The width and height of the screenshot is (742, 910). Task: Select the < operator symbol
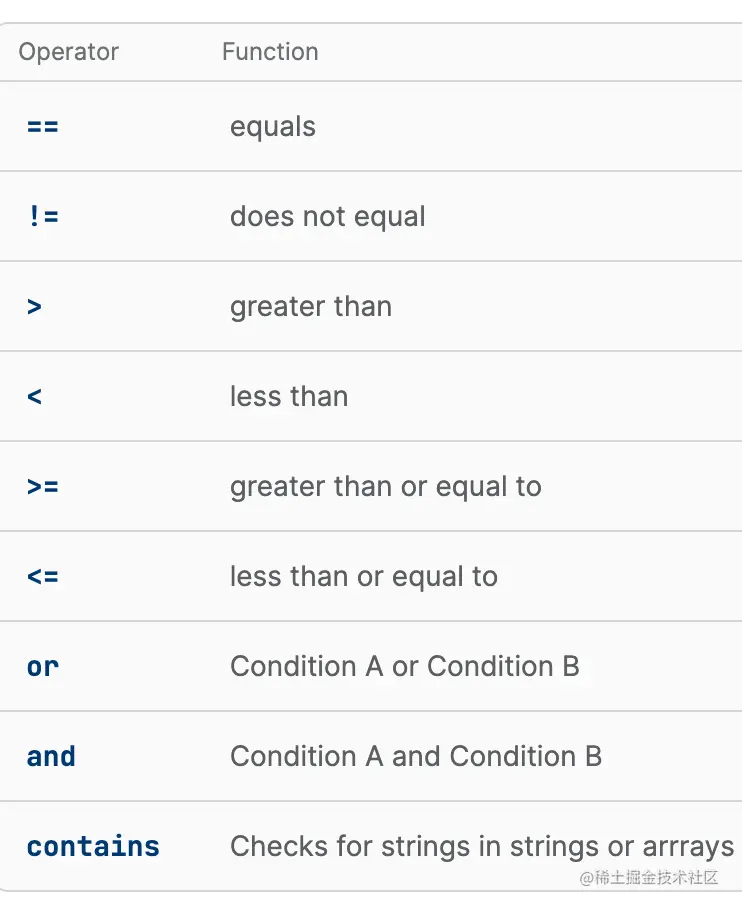35,397
